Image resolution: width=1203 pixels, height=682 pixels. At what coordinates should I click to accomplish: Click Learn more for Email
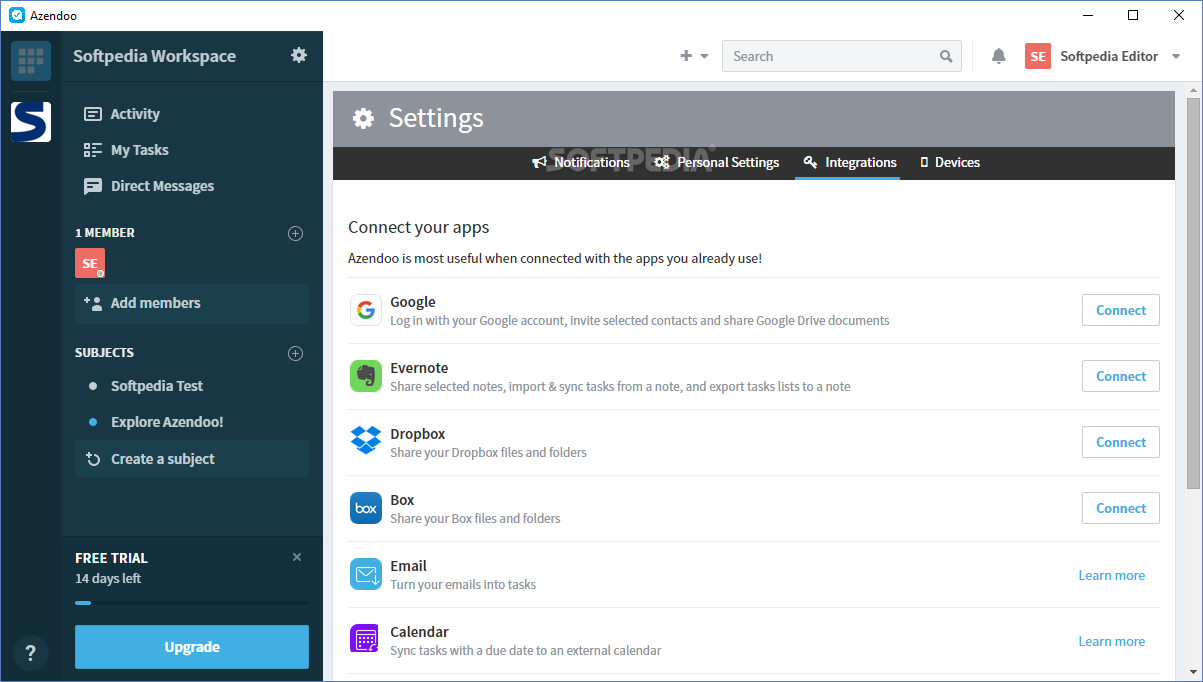tap(1112, 575)
